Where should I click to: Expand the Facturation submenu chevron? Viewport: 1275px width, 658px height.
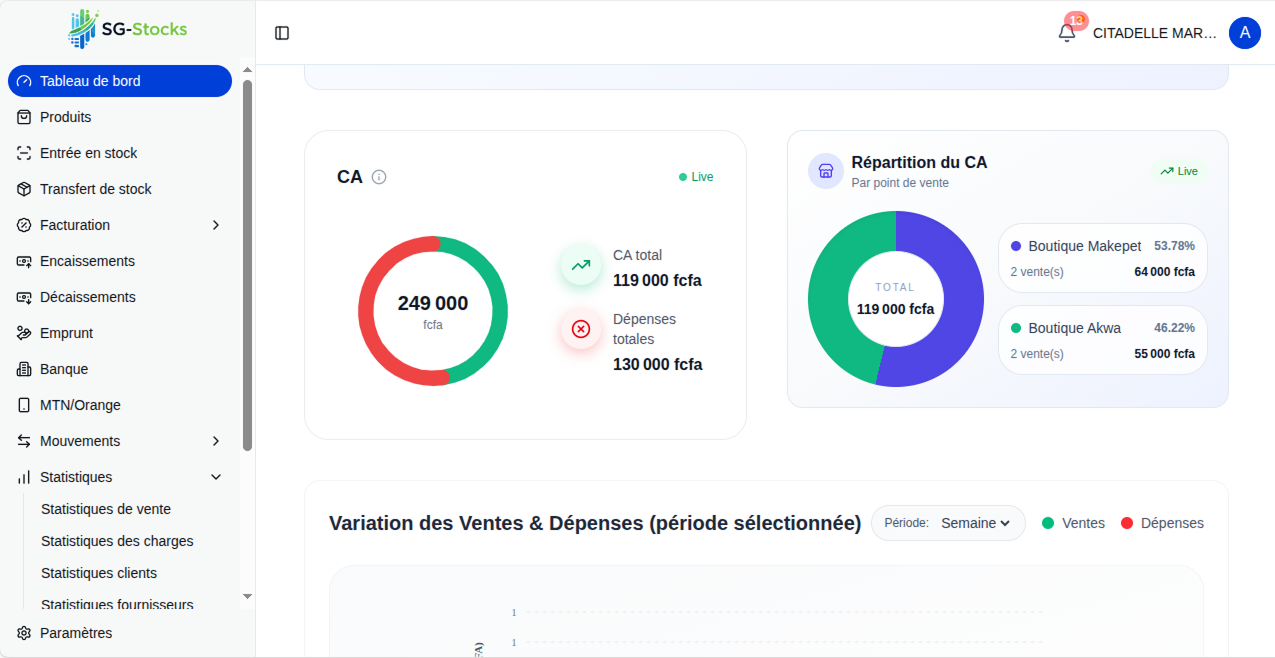click(216, 225)
